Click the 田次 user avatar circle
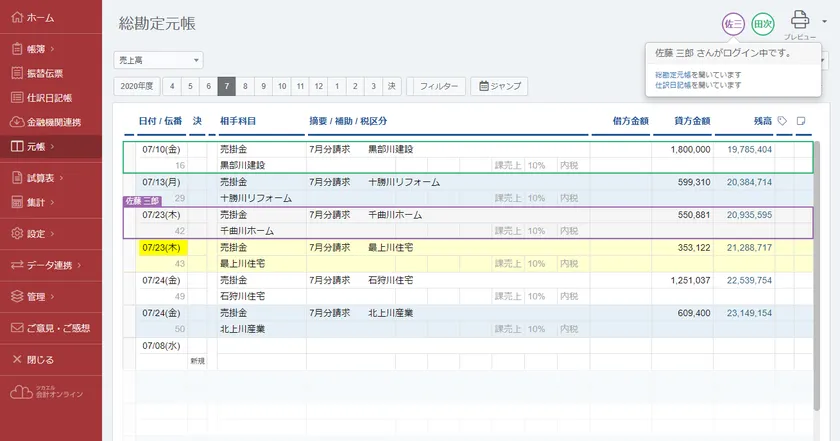The width and height of the screenshot is (840, 441). (x=763, y=23)
